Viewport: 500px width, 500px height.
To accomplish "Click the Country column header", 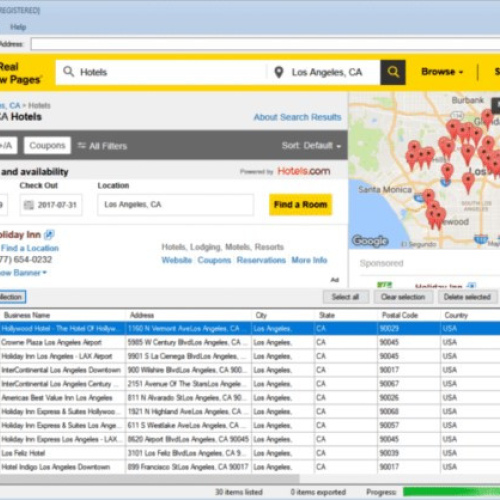I will 470,315.
